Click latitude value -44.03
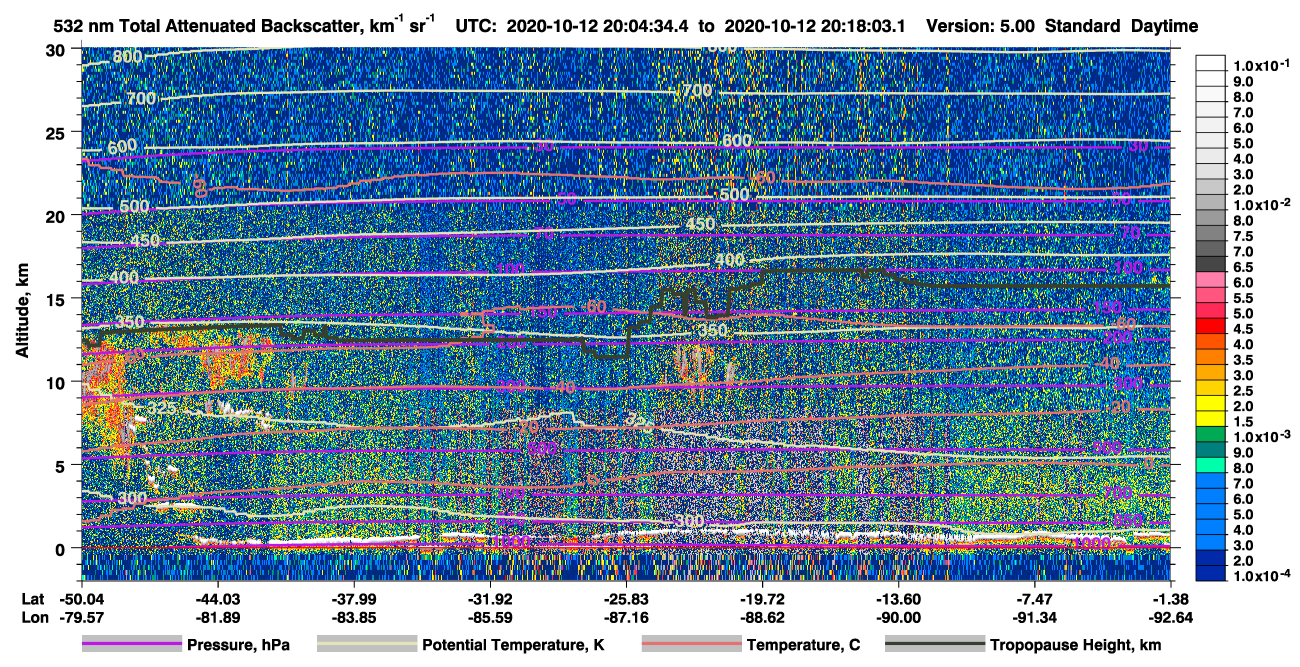 pos(218,599)
